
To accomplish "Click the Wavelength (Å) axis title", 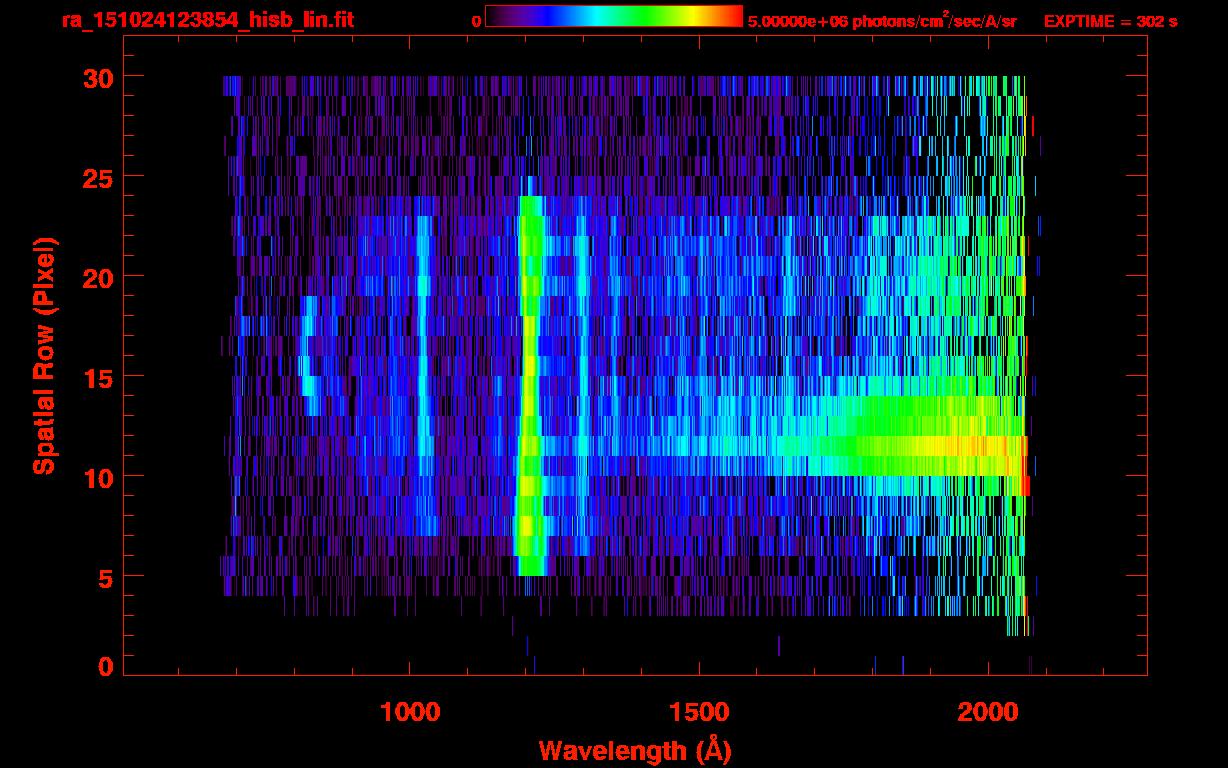I will tap(635, 750).
